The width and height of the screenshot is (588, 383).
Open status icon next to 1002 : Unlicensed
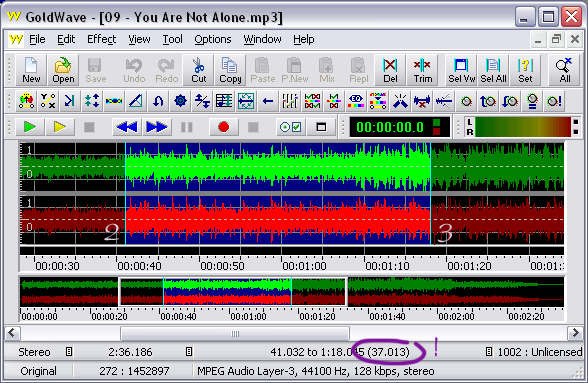[x=489, y=352]
